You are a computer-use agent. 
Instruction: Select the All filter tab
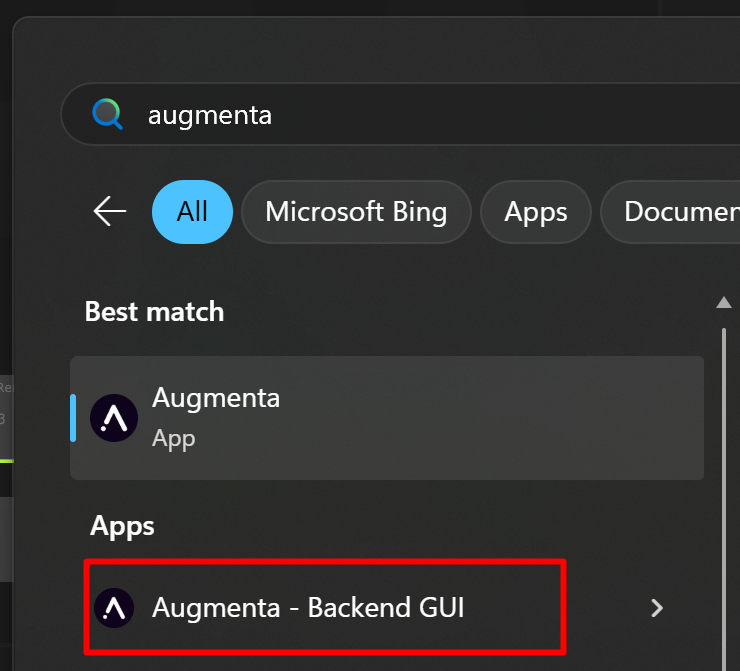coord(192,211)
